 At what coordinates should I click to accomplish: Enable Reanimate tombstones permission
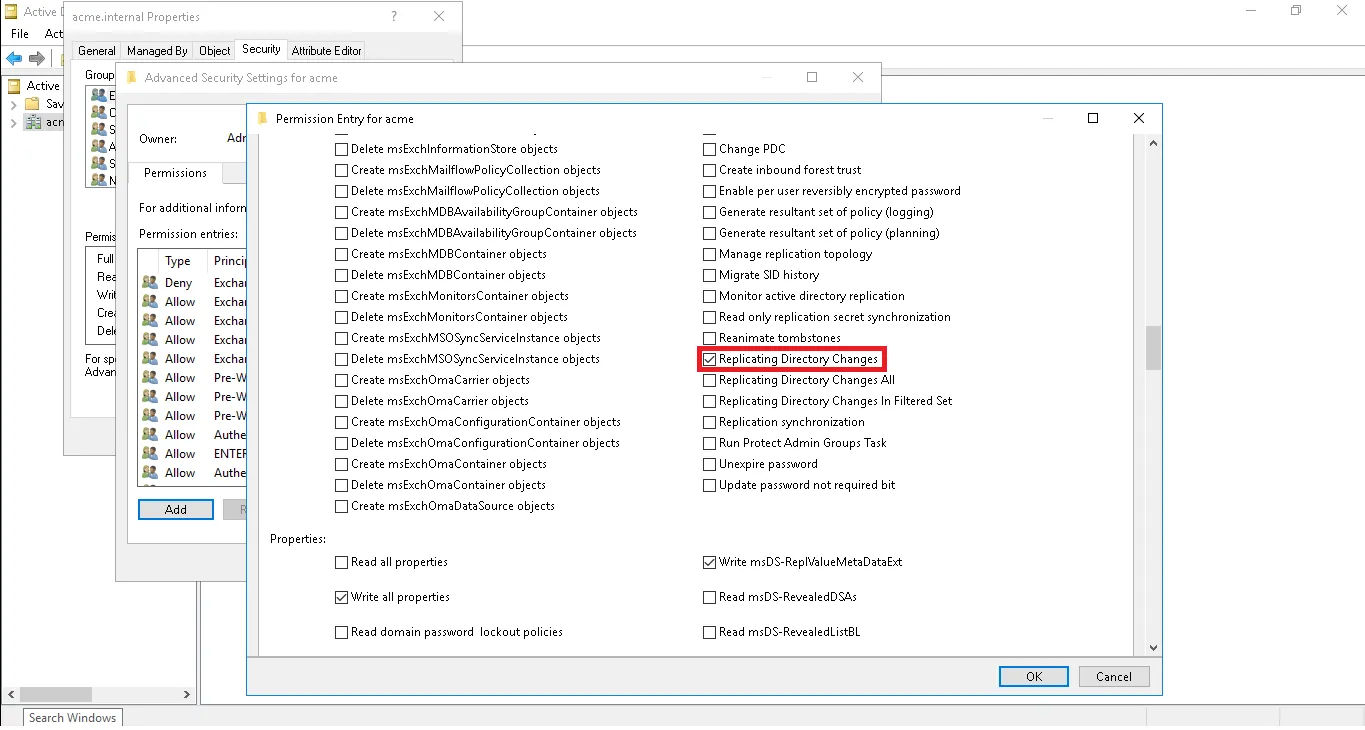(710, 338)
